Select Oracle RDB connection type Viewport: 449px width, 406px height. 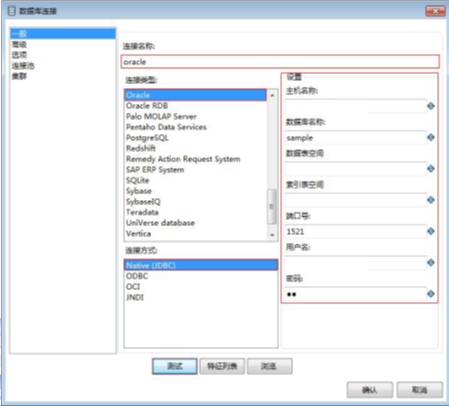click(x=195, y=106)
